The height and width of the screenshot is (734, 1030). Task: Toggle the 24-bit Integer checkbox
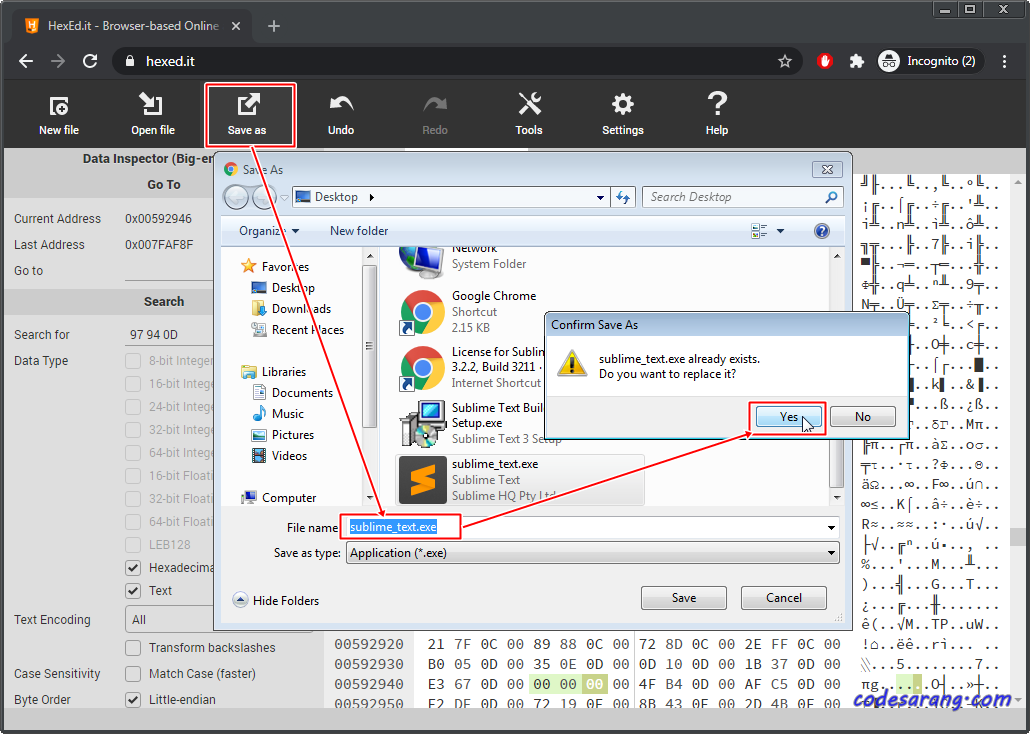[x=133, y=407]
